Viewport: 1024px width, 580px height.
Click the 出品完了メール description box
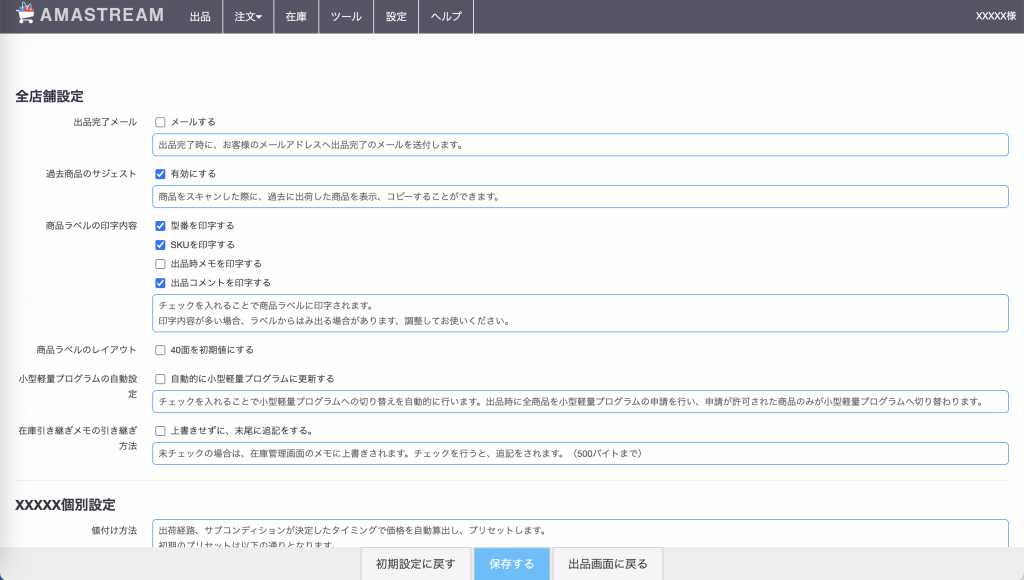[x=580, y=145]
